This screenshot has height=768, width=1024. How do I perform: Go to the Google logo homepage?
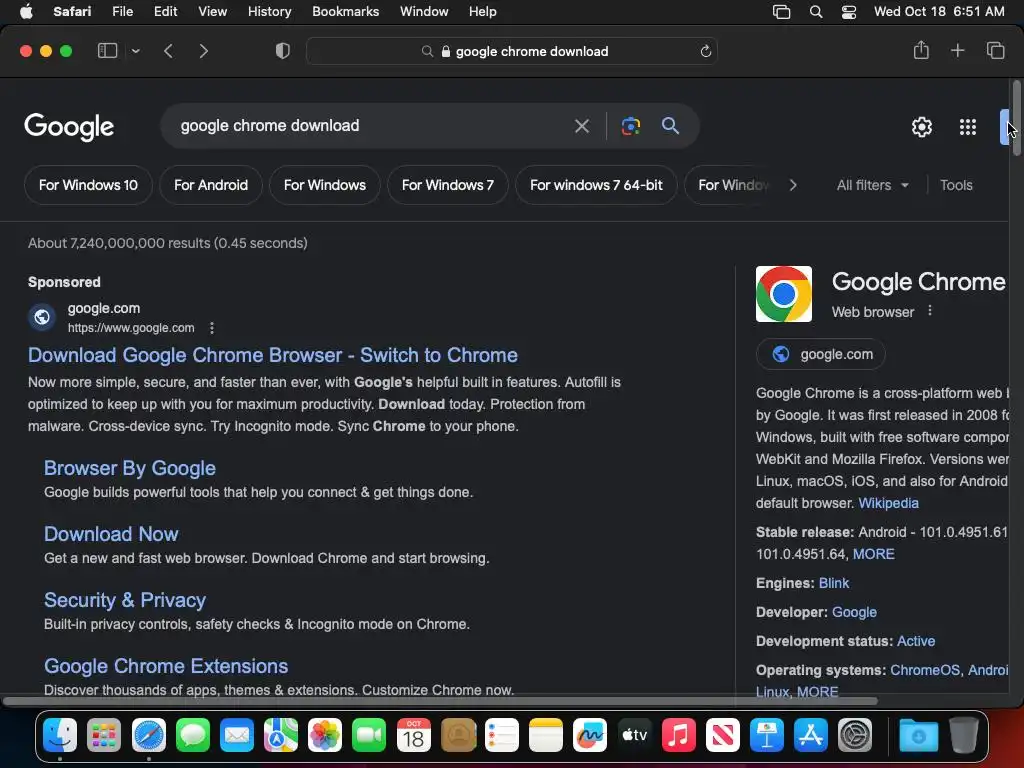(x=69, y=127)
